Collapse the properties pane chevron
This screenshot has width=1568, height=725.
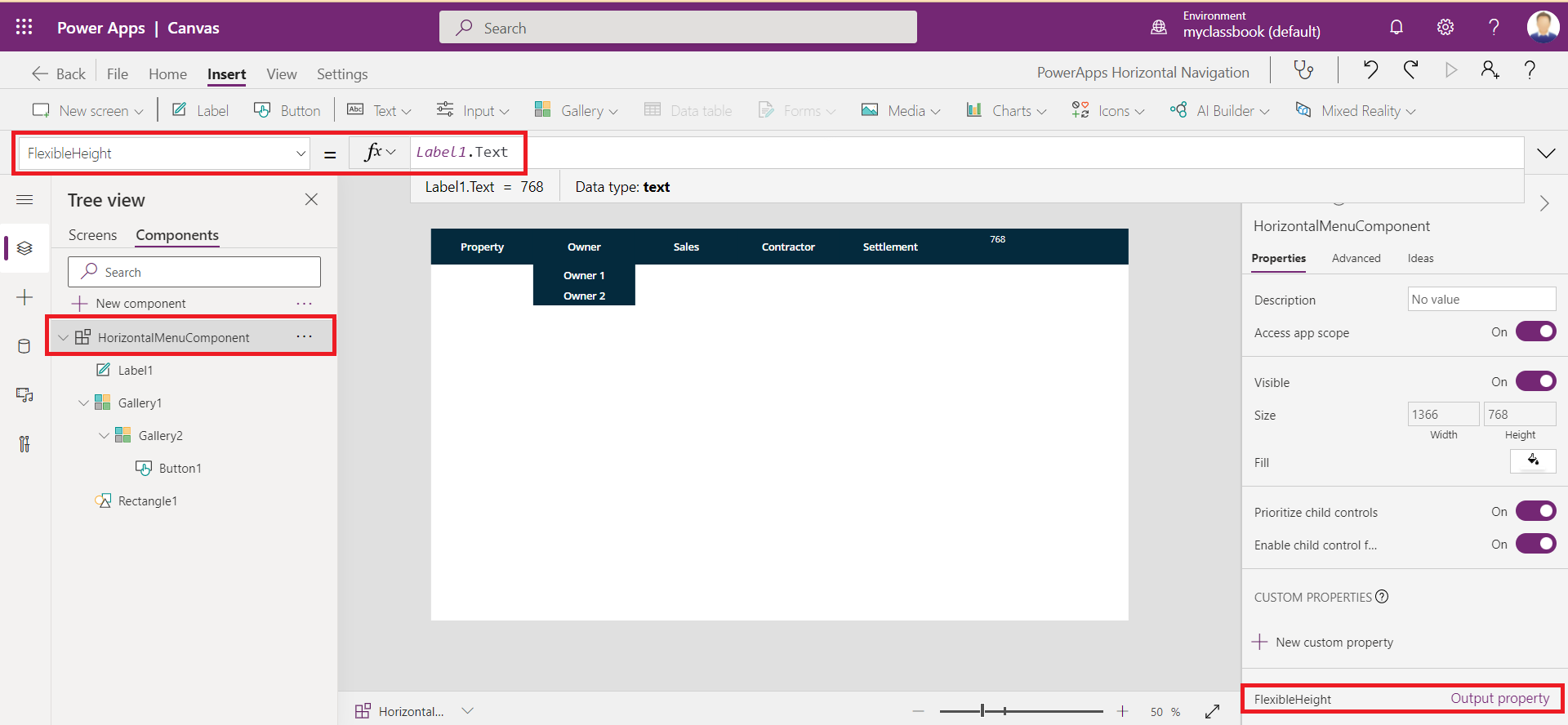[1543, 203]
